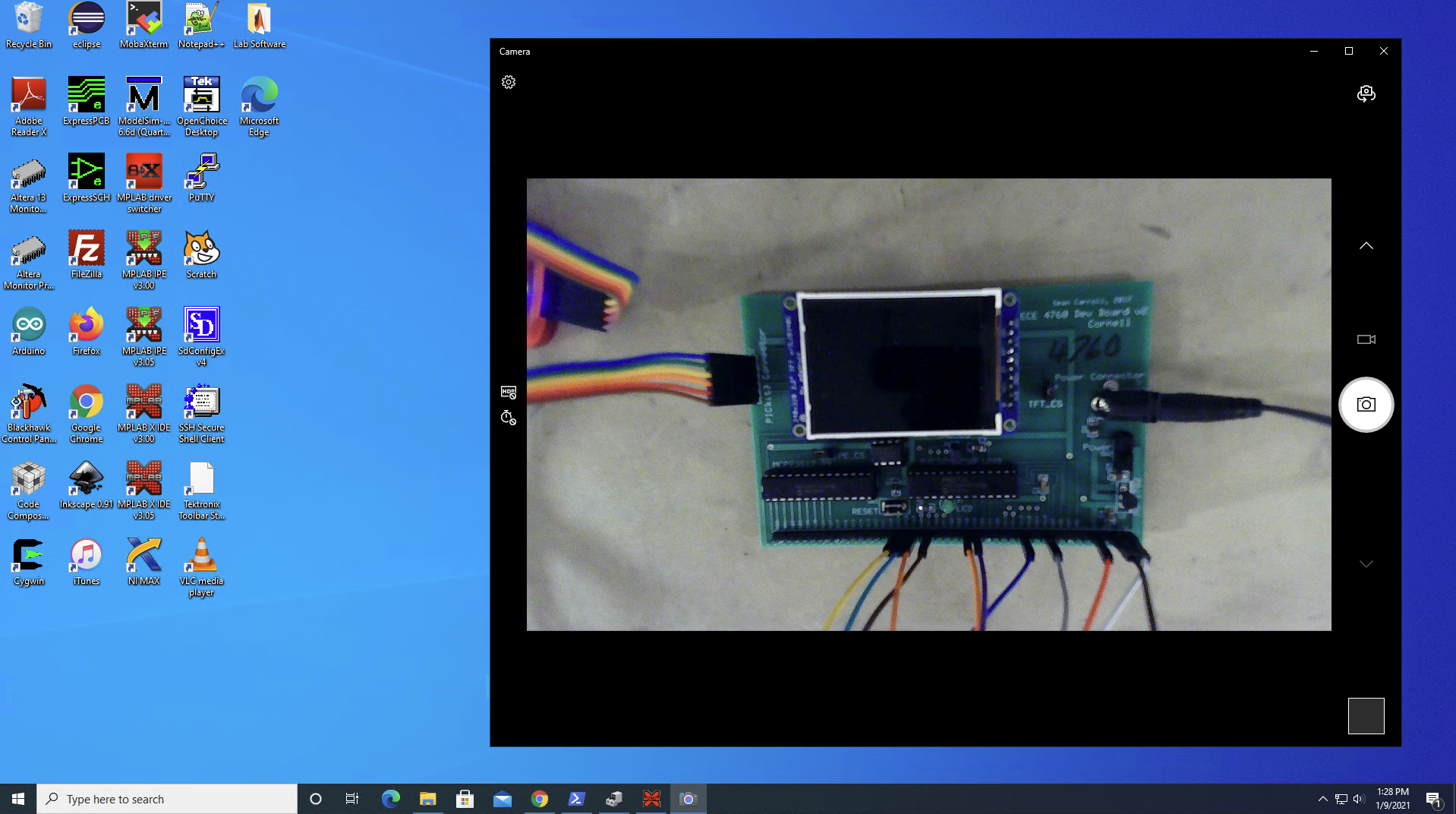Viewport: 1456px width, 814px height.
Task: Open Camera settings gear
Action: pos(509,82)
